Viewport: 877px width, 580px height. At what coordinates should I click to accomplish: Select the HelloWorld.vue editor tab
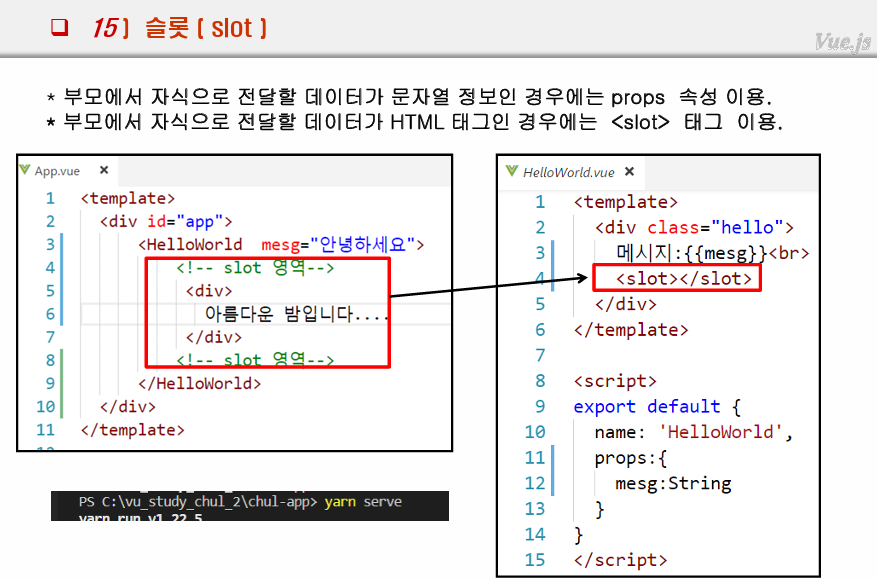570,172
